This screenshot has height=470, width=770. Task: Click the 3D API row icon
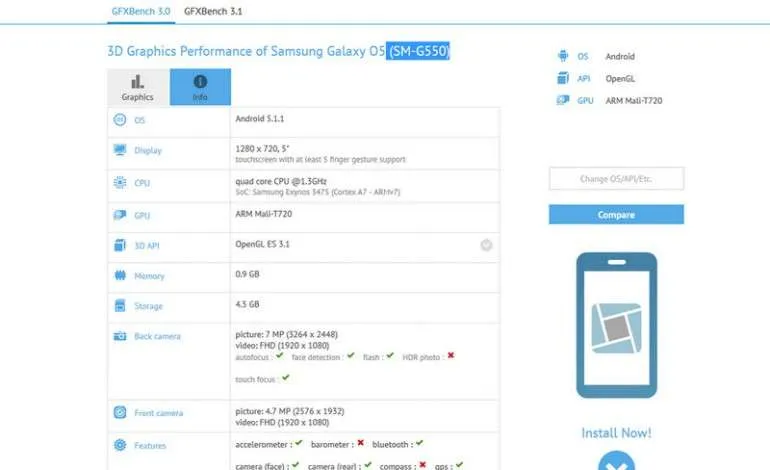click(x=120, y=245)
